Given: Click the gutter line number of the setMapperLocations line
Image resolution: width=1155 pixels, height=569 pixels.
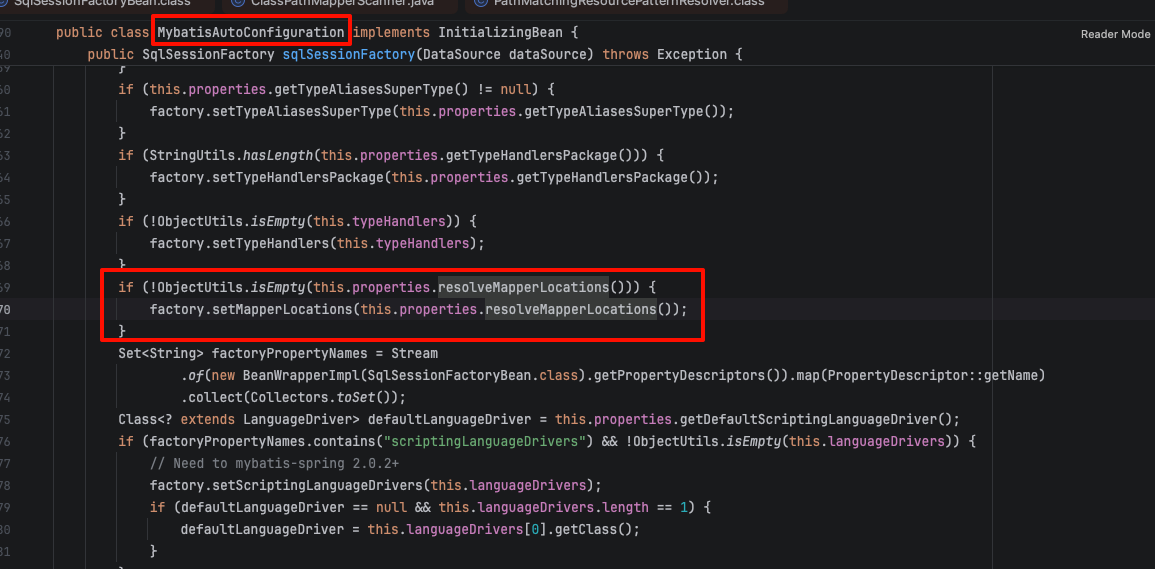Looking at the screenshot, I should click(x=7, y=310).
